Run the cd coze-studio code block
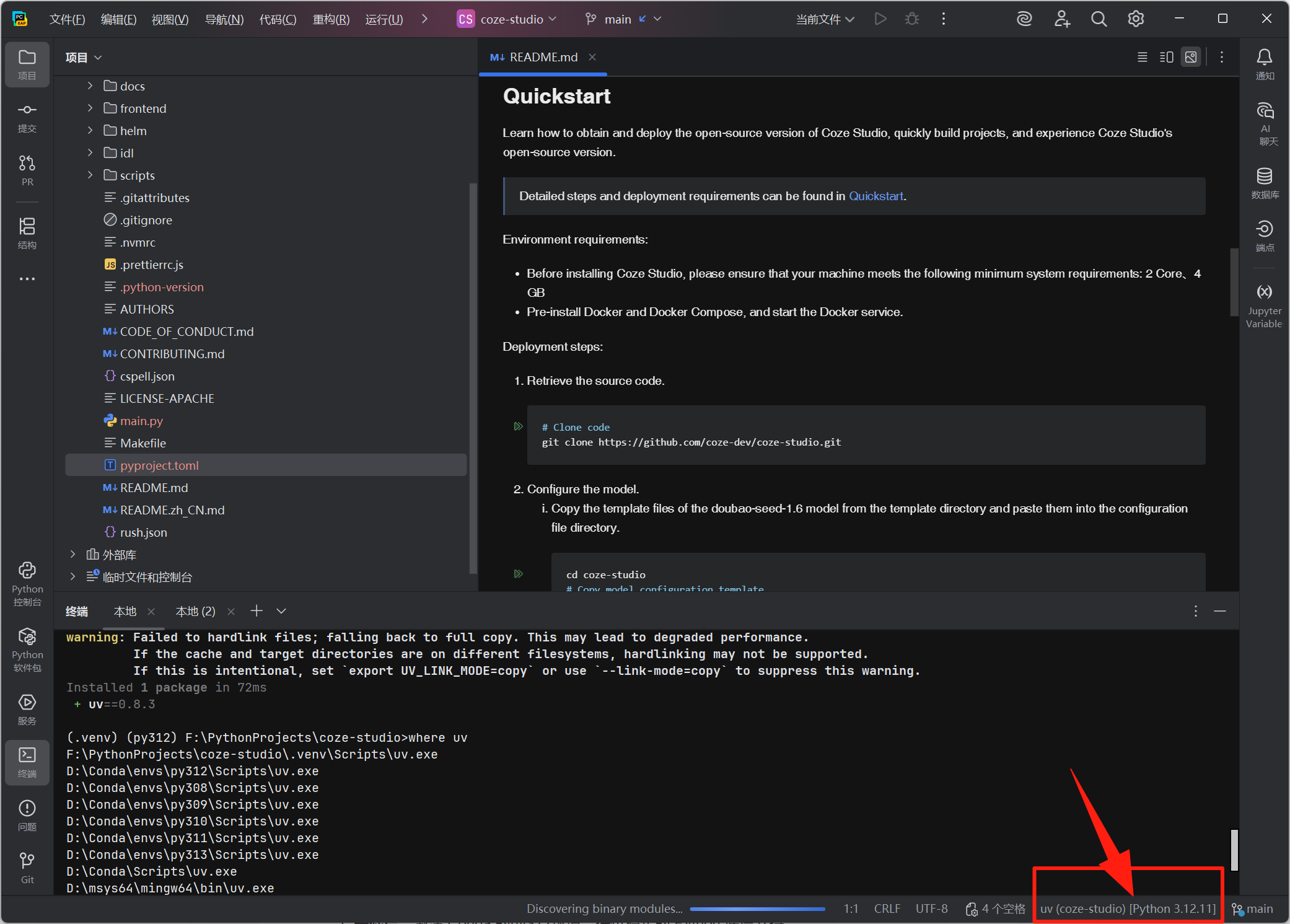This screenshot has height=924, width=1290. (x=519, y=574)
